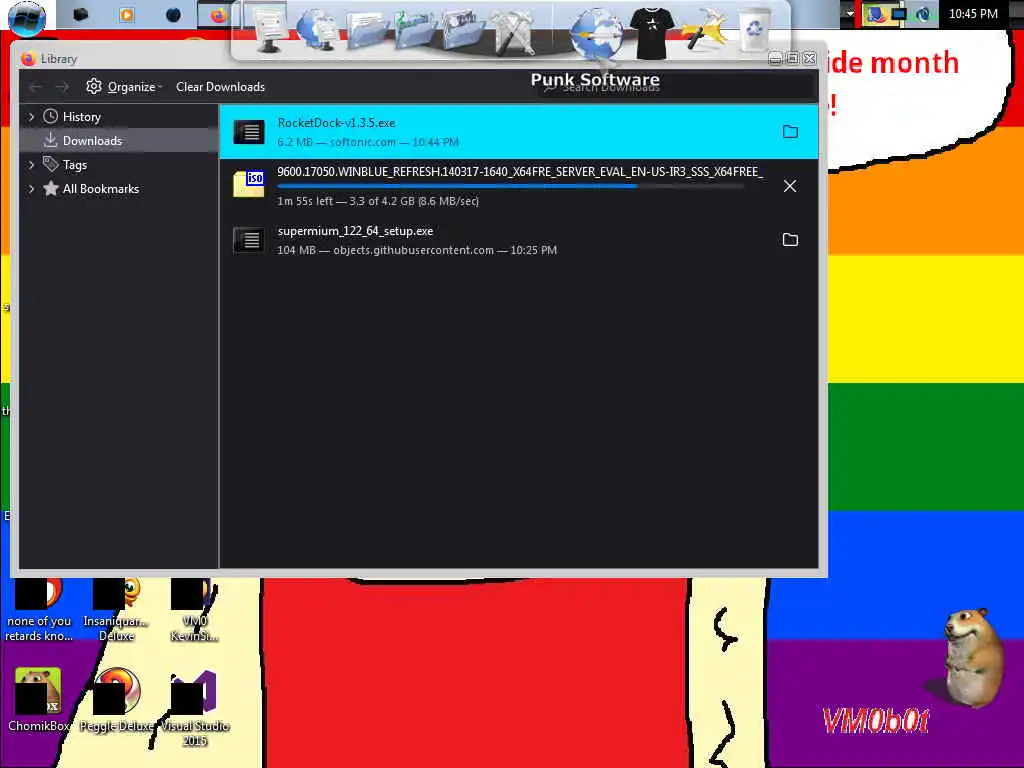
Task: Show hidden system tray icons arrow
Action: pyautogui.click(x=850, y=14)
